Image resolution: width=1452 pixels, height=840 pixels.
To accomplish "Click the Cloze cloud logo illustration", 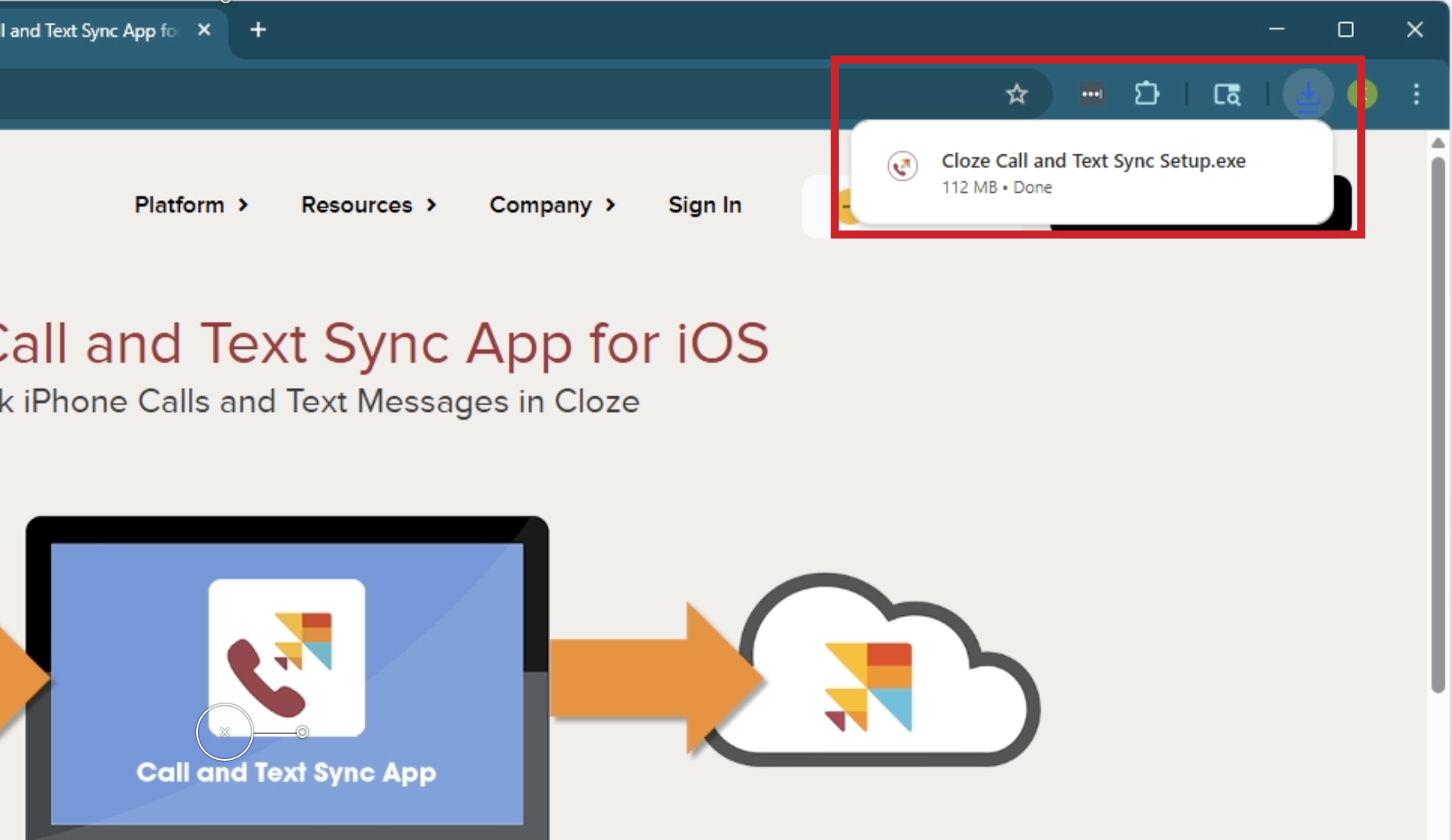I will 872,670.
